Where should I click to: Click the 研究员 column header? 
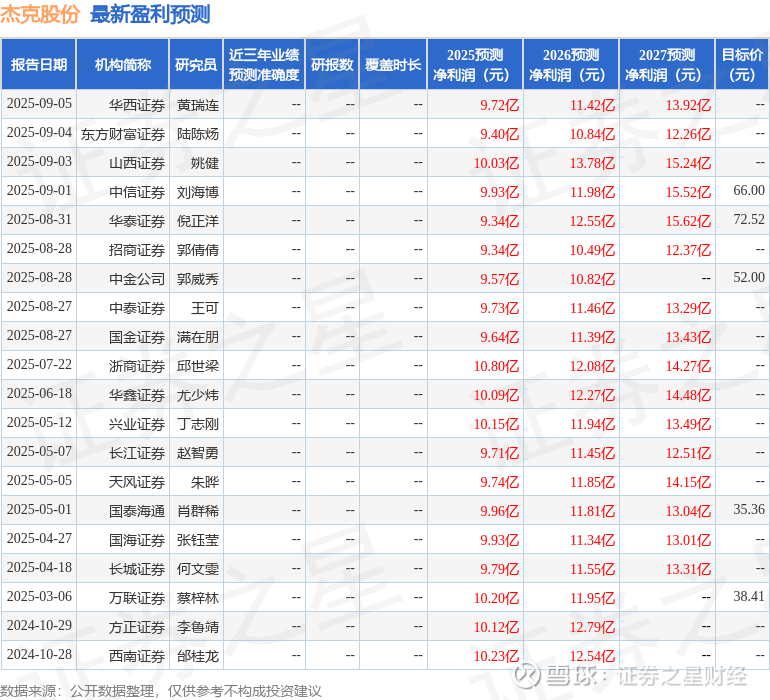[x=196, y=65]
